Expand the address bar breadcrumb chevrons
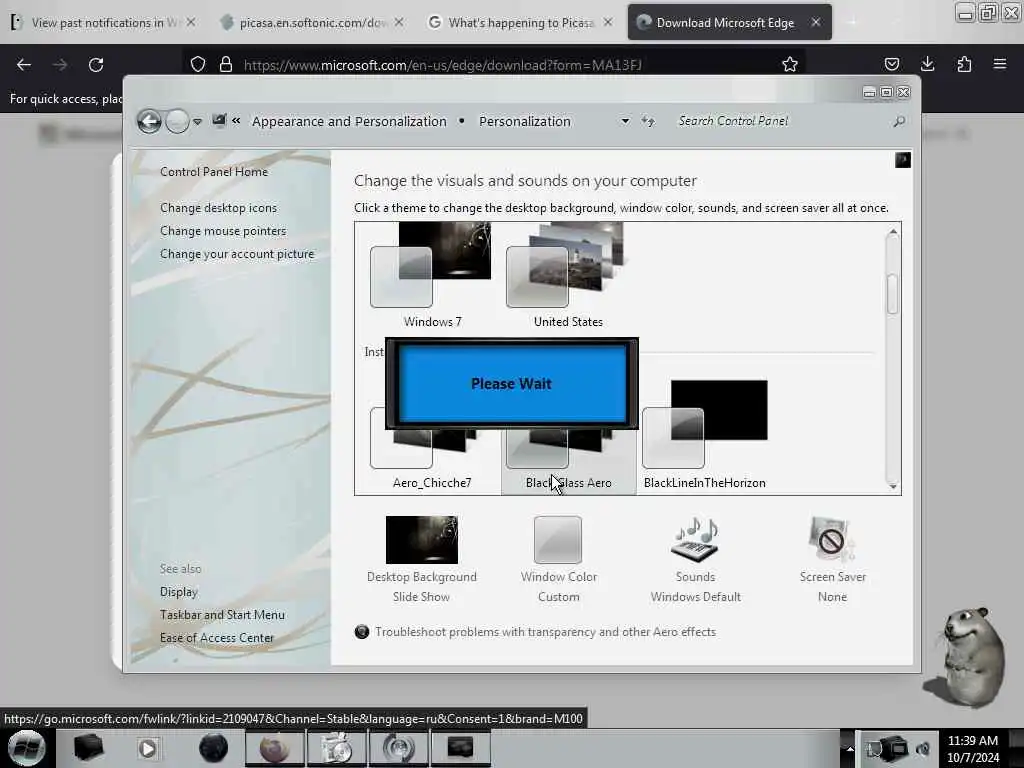Viewport: 1024px width, 768px height. [236, 121]
